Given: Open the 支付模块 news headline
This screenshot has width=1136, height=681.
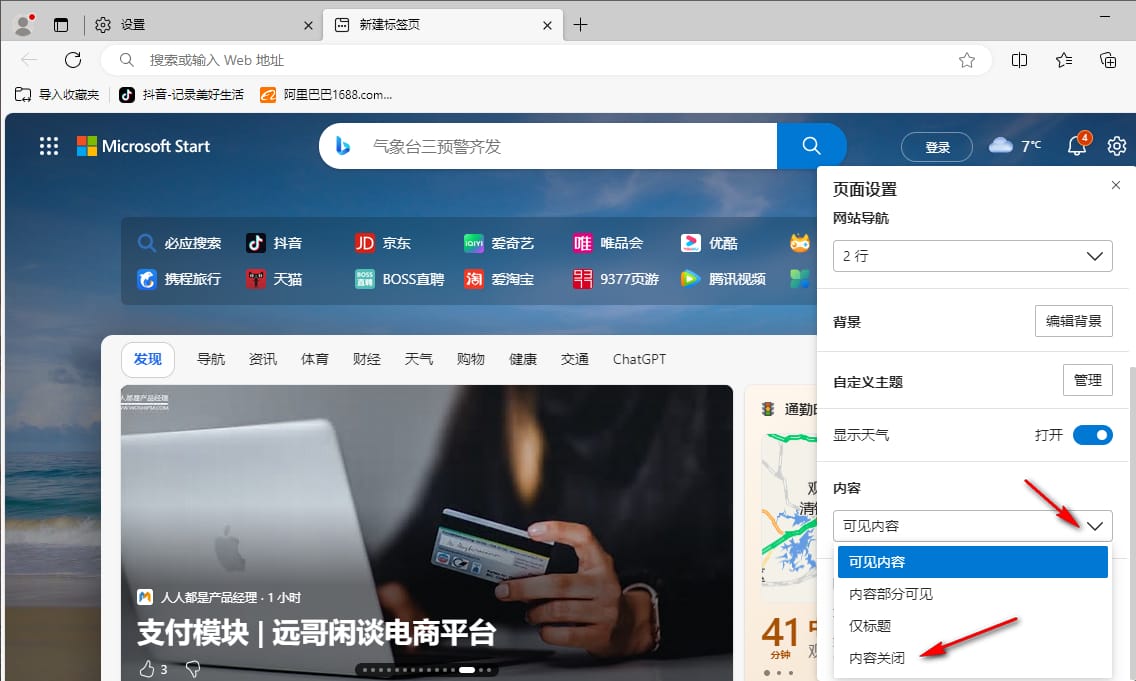Looking at the screenshot, I should 317,633.
